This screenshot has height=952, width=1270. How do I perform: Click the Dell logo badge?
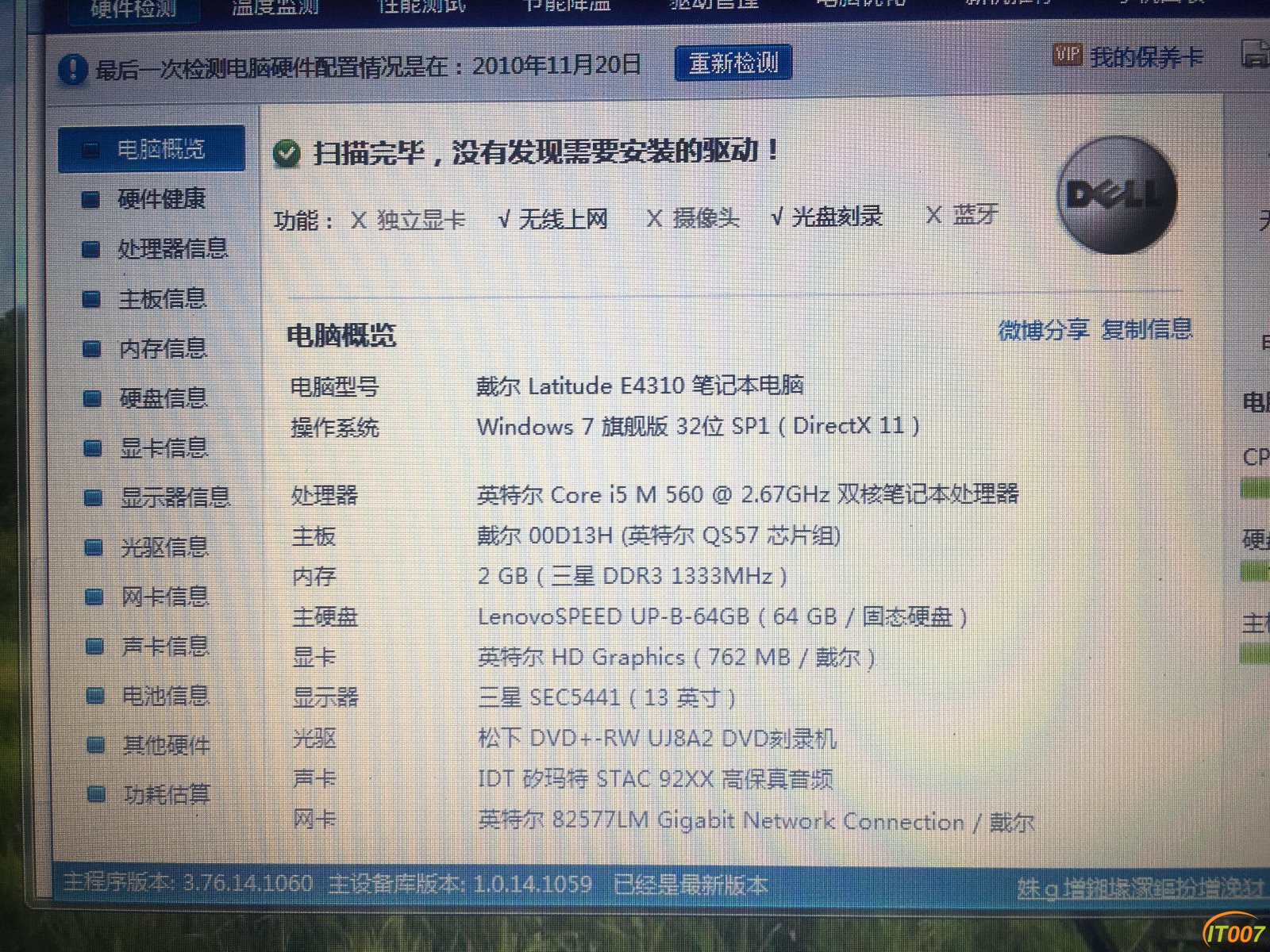[1117, 195]
